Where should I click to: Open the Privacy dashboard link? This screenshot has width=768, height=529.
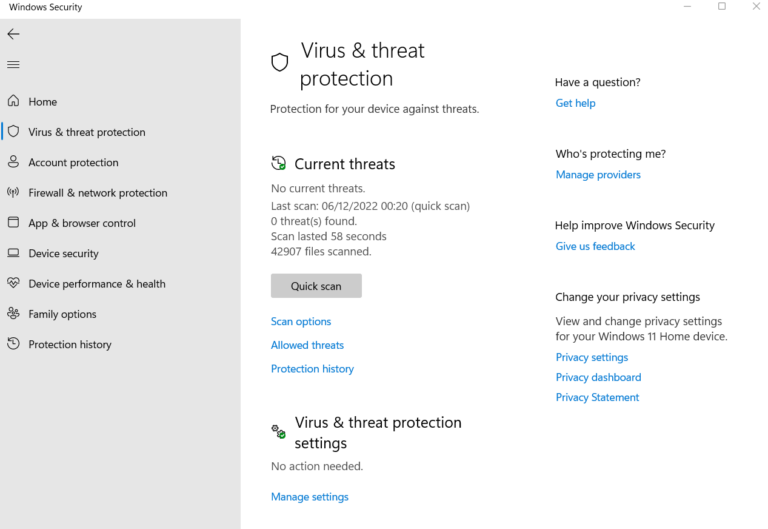pos(598,377)
